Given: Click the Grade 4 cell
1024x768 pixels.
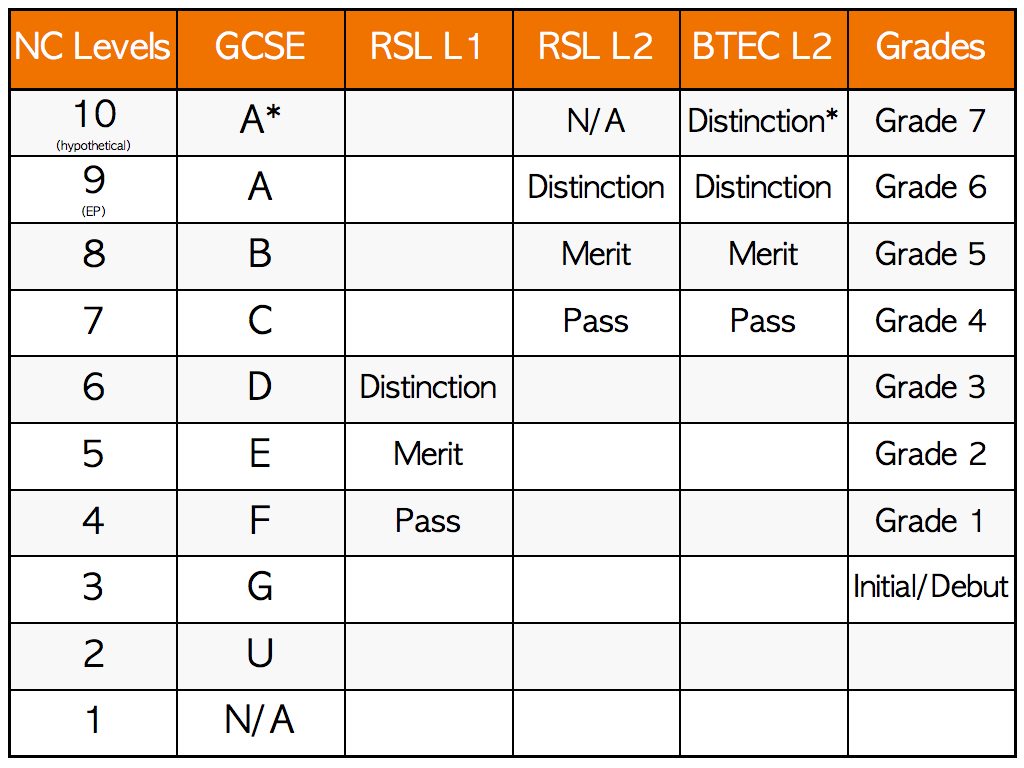Looking at the screenshot, I should coord(931,323).
